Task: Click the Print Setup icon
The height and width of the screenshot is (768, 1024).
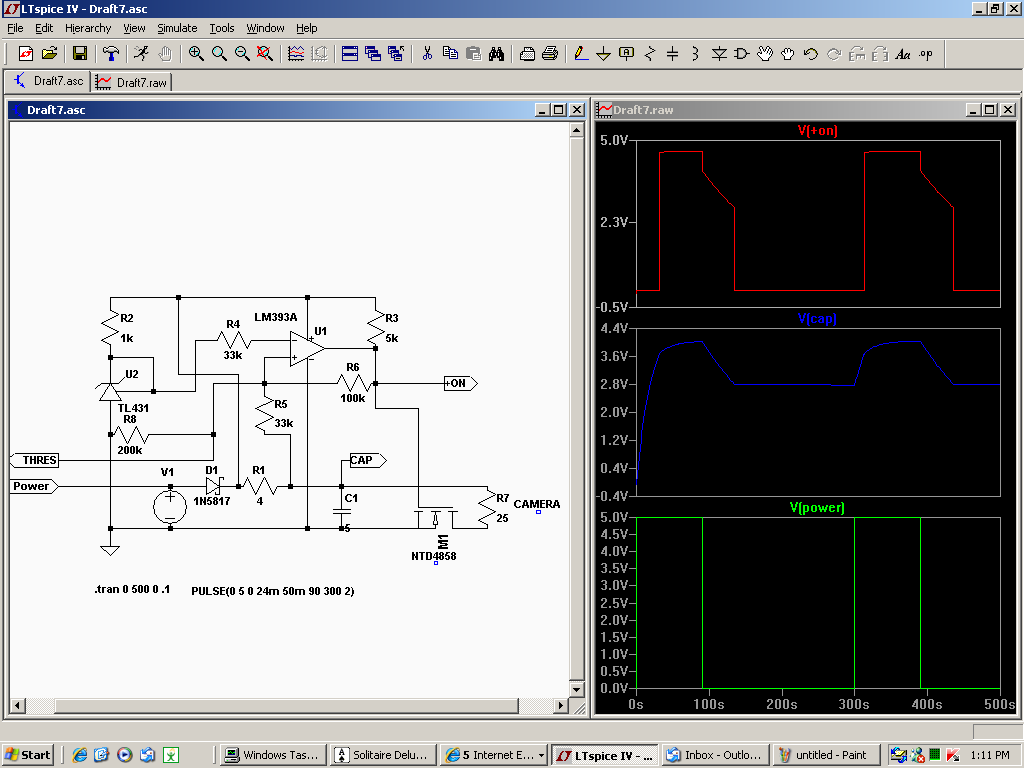Action: click(528, 54)
